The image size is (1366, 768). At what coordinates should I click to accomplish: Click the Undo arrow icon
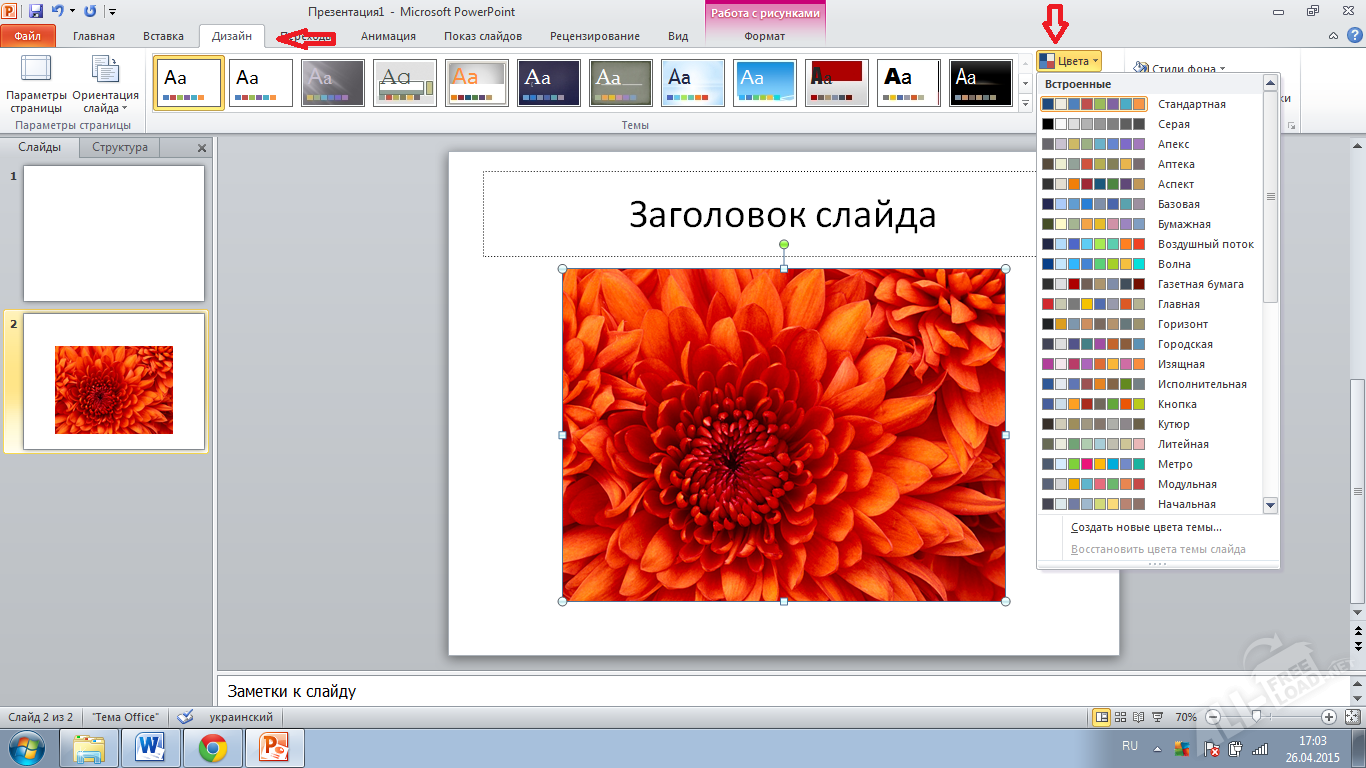(x=57, y=11)
